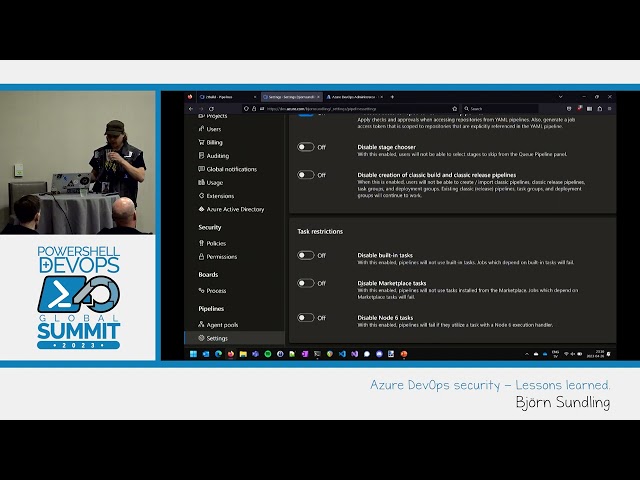Click the Task restrictions heading

click(320, 231)
